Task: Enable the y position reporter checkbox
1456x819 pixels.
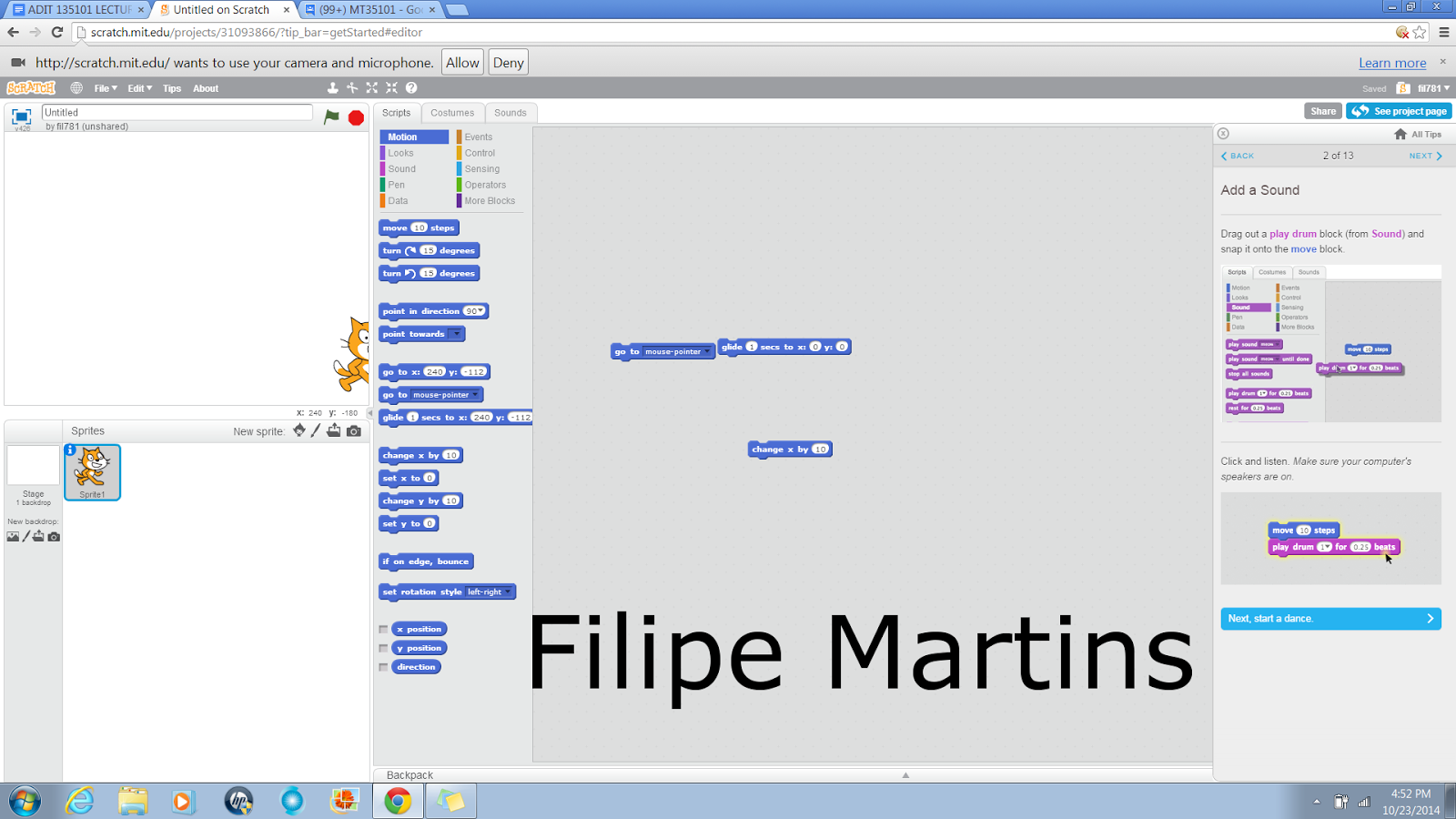Action: tap(383, 647)
